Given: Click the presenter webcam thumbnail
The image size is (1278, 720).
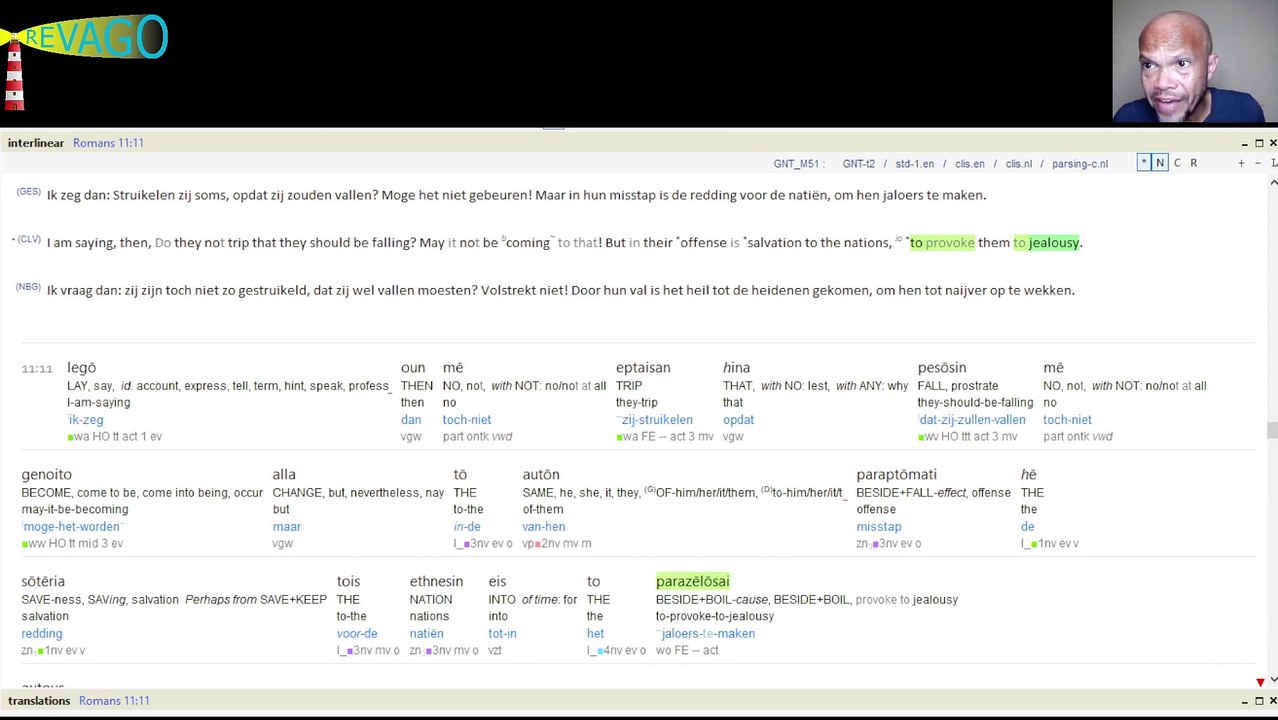Looking at the screenshot, I should click(x=1195, y=62).
